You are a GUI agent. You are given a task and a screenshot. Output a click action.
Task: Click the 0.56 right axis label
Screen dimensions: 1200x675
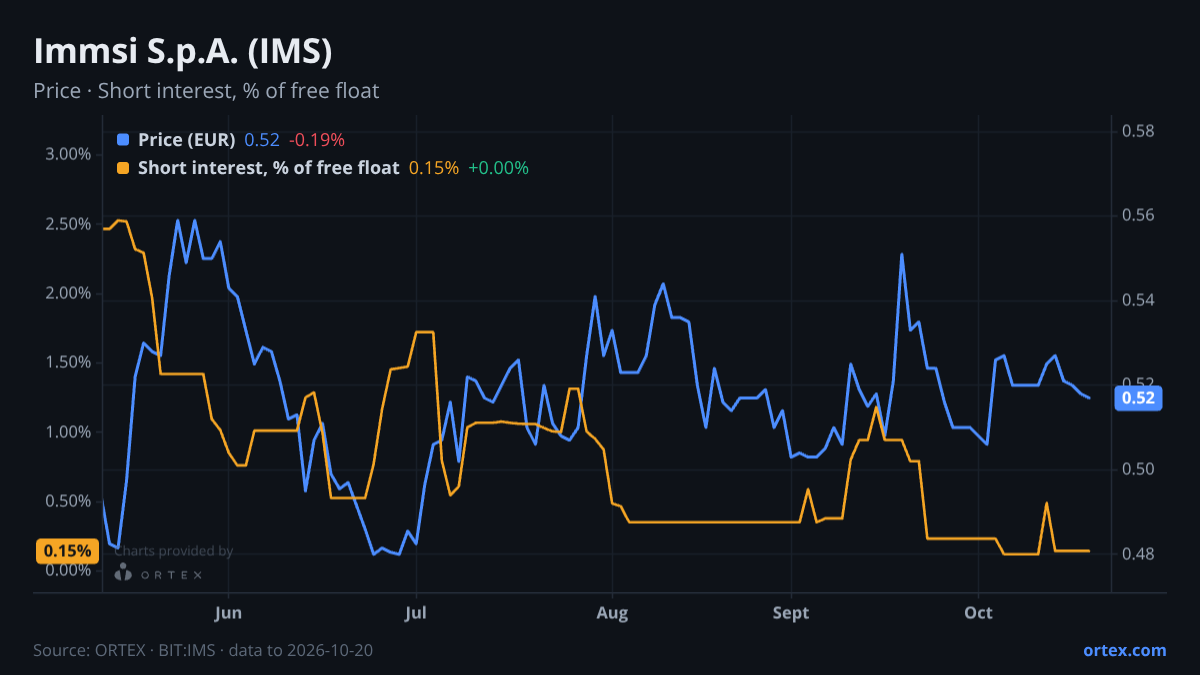click(x=1138, y=215)
